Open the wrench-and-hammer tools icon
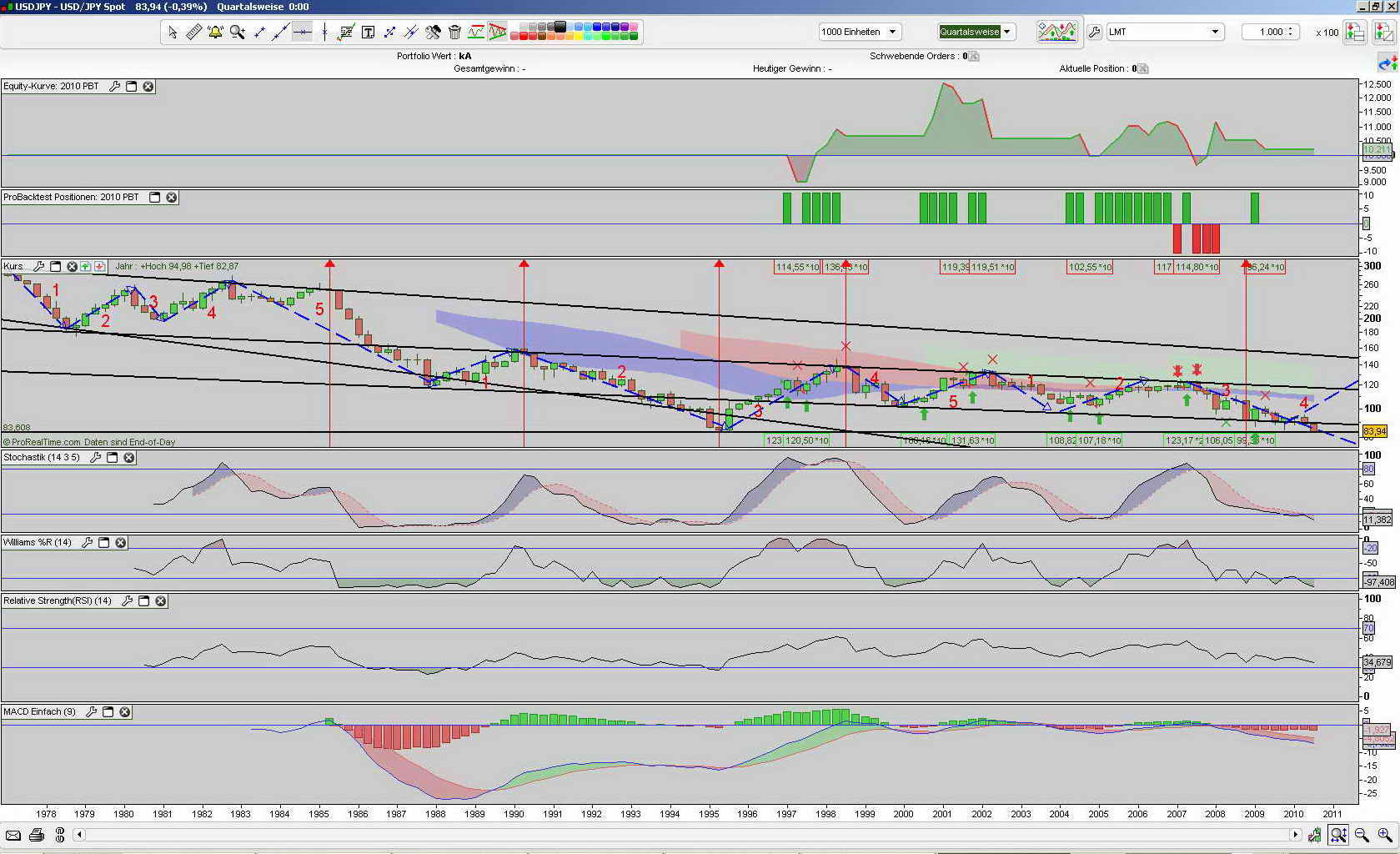Image resolution: width=1400 pixels, height=854 pixels. click(x=433, y=33)
